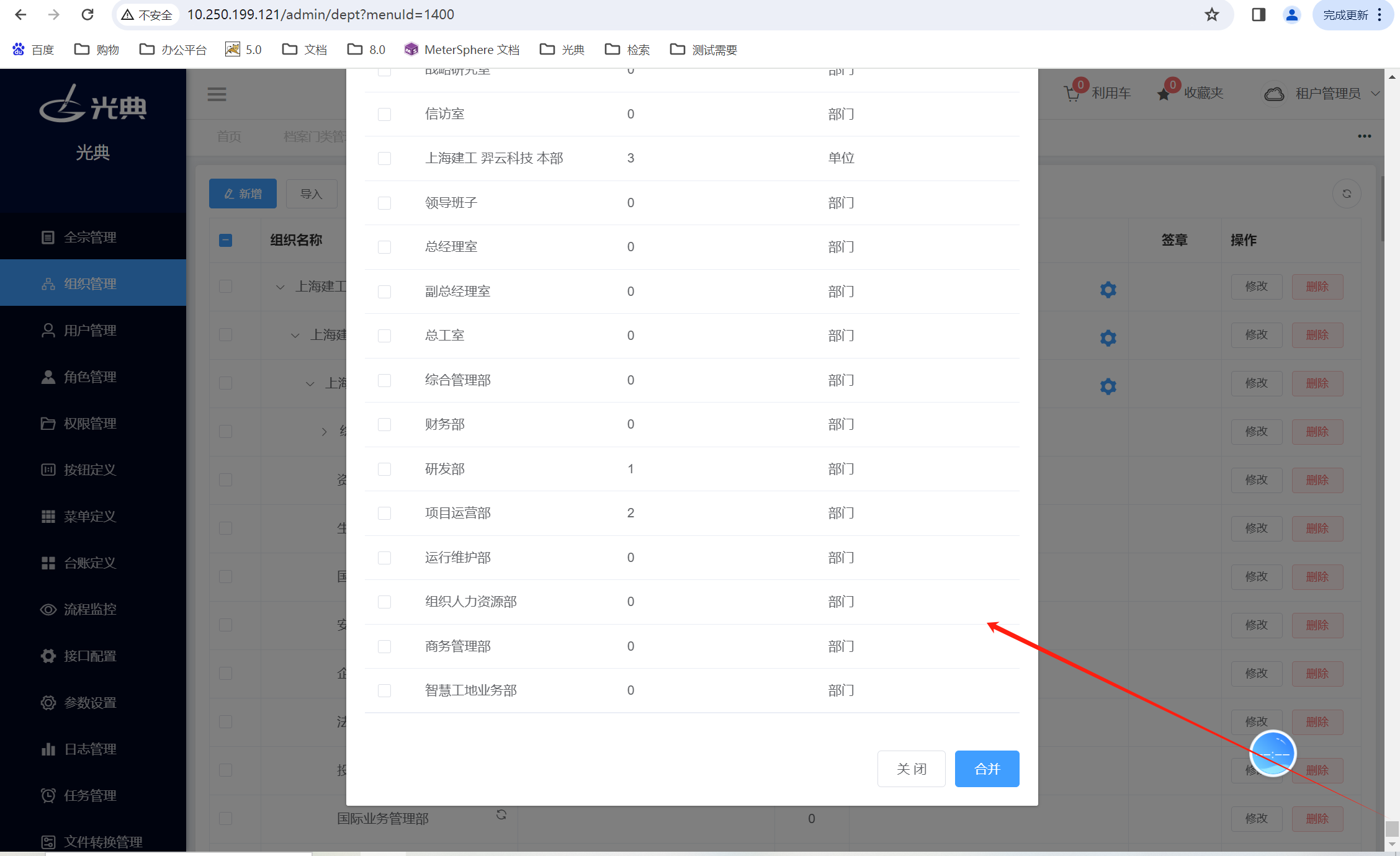Open 用户管理 in sidebar
The image size is (1400, 856).
coord(93,330)
